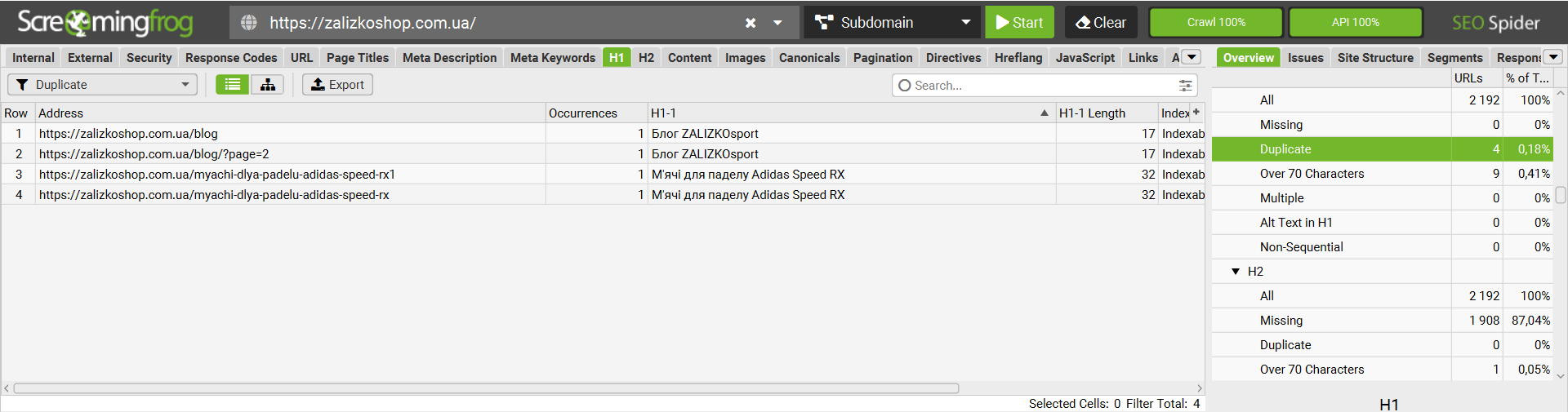Click the plus icon to add columns

(1196, 113)
